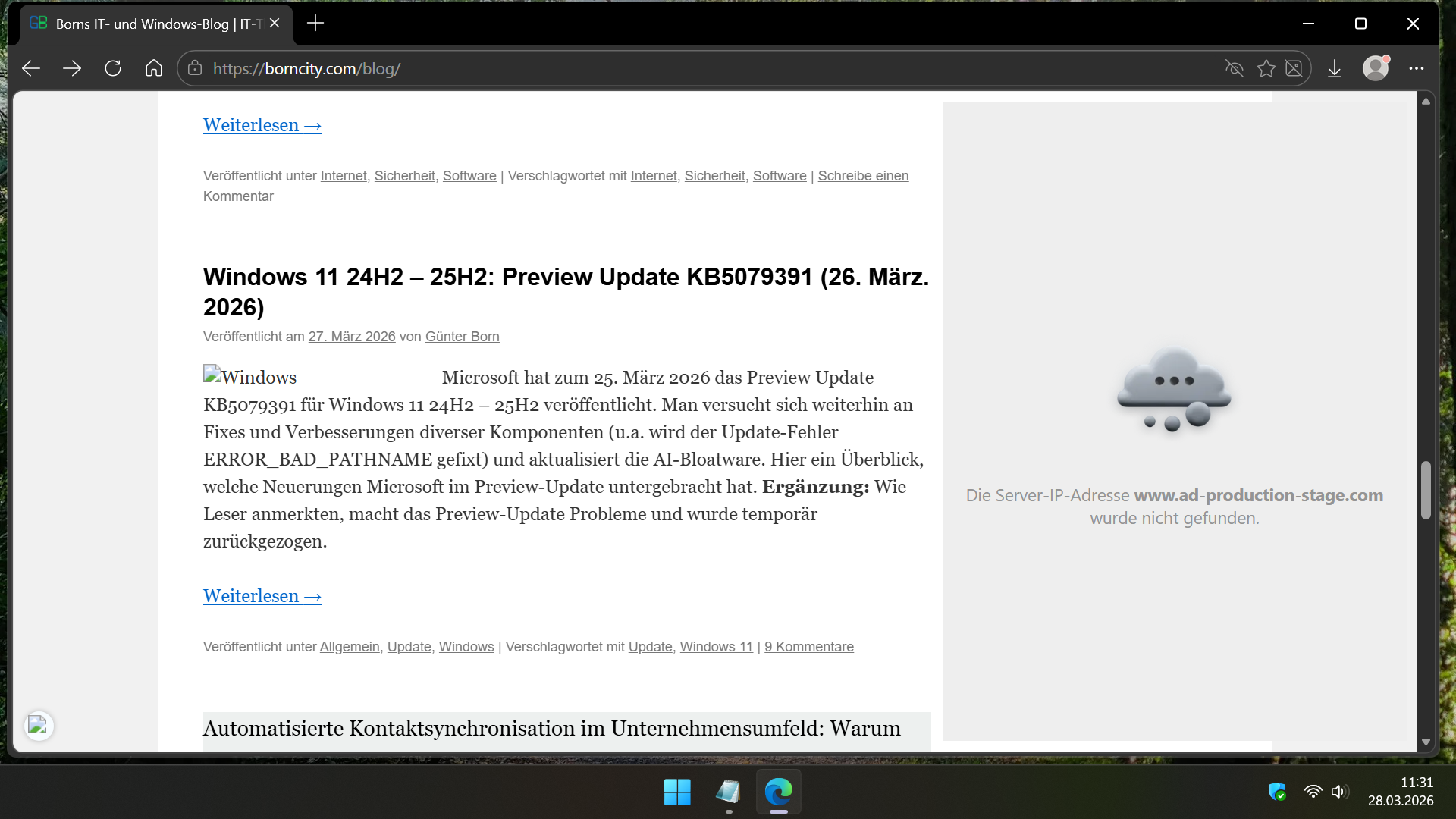Open the browser profile avatar
This screenshot has width=1456, height=819.
[1375, 69]
